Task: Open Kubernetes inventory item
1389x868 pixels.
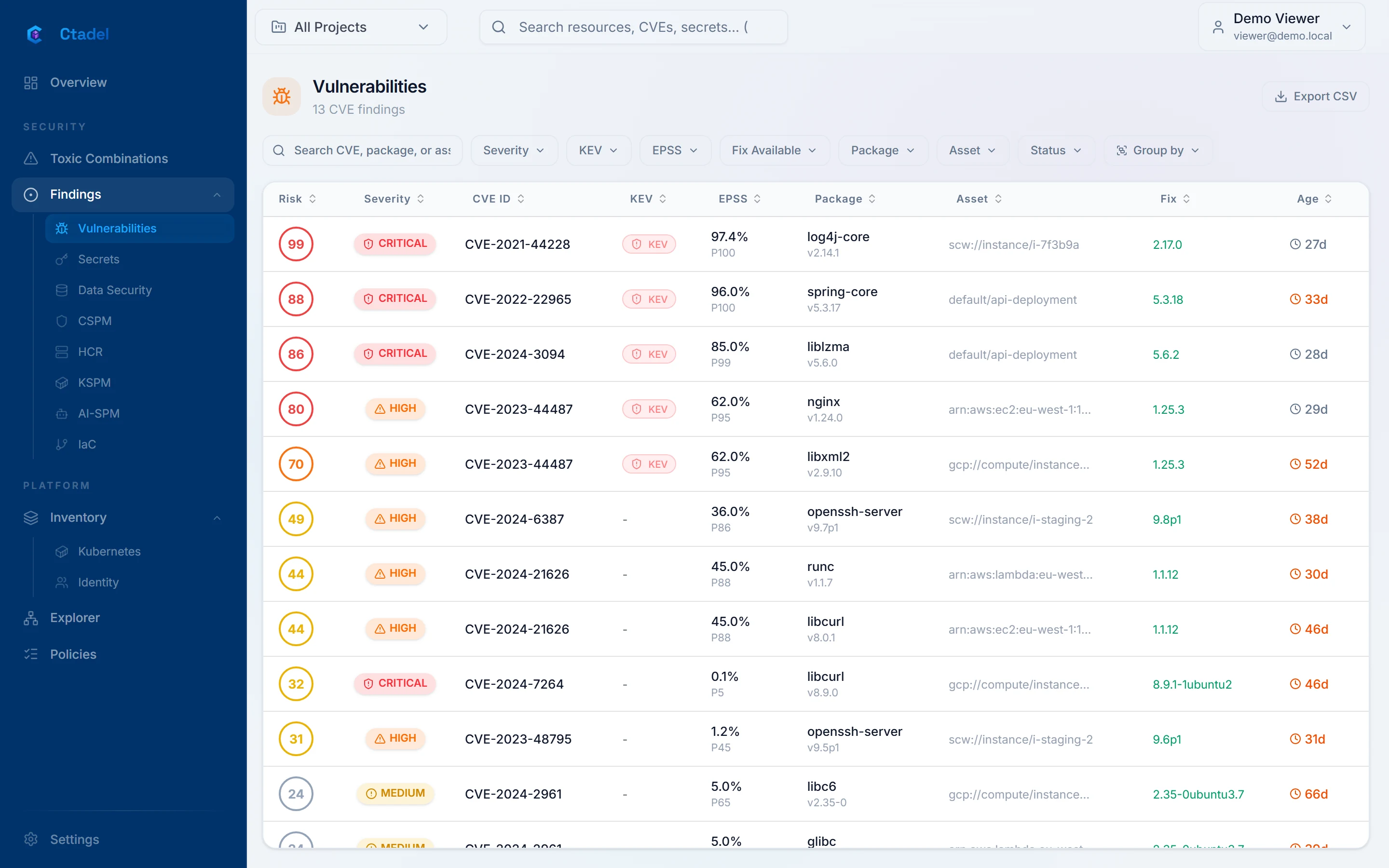Action: (139, 551)
